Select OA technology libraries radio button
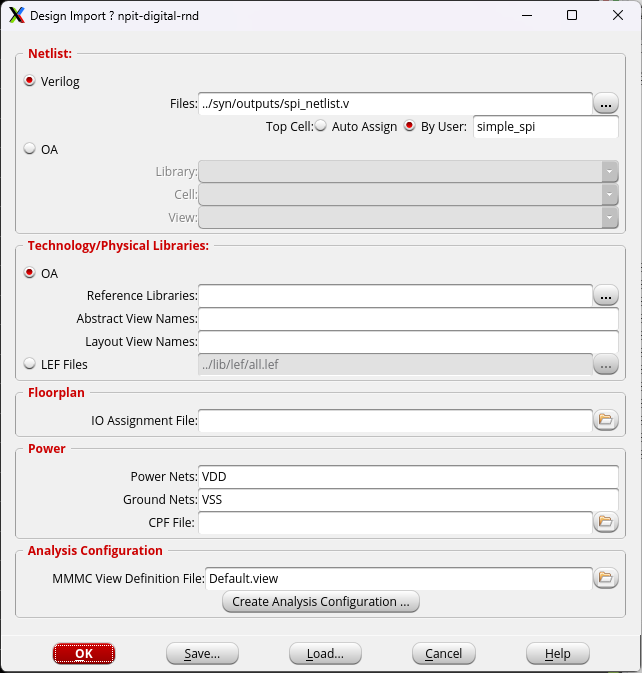 30,273
